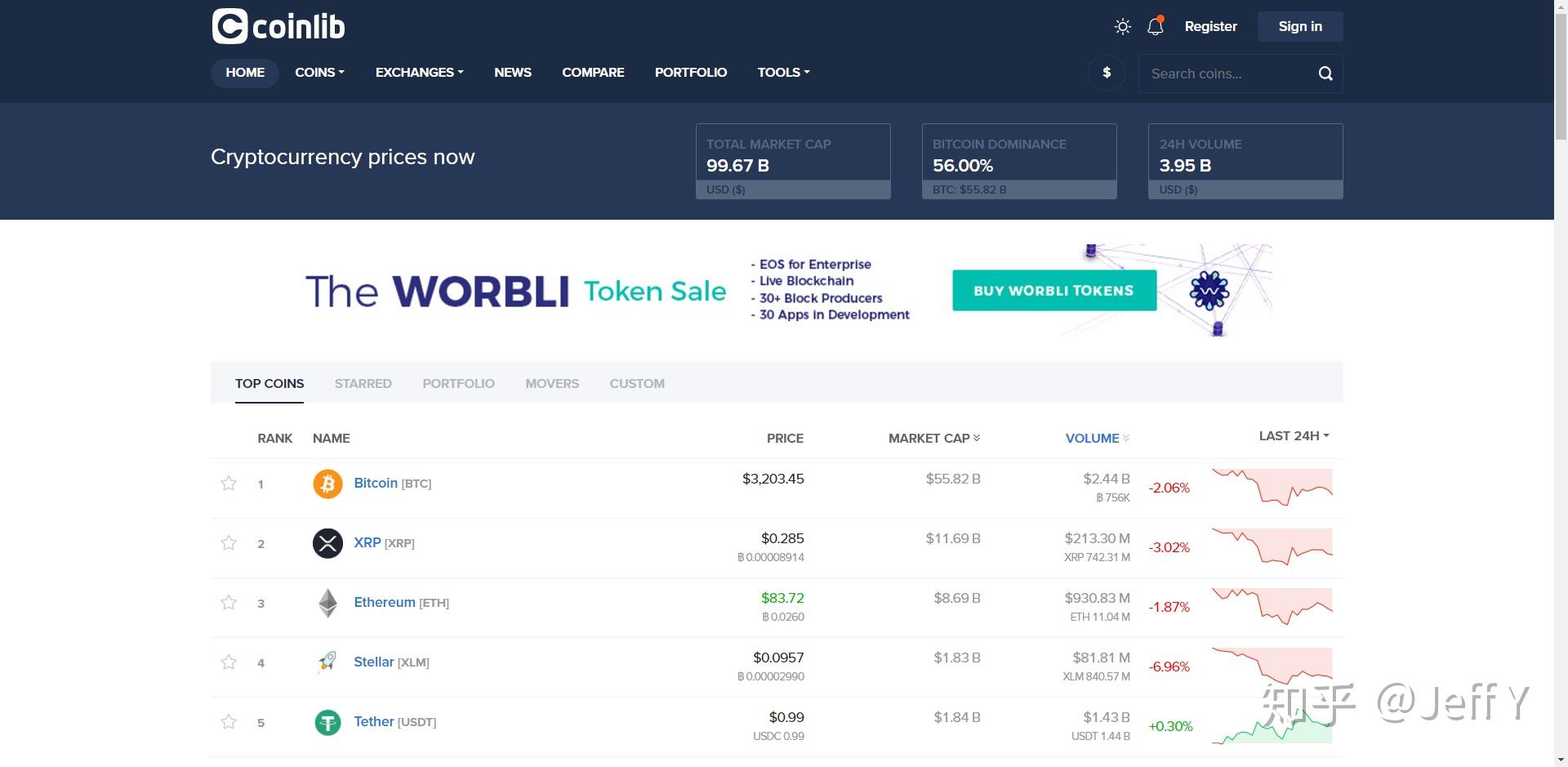This screenshot has width=1568, height=767.
Task: Open the Bitcoin coin link
Action: [x=376, y=484]
